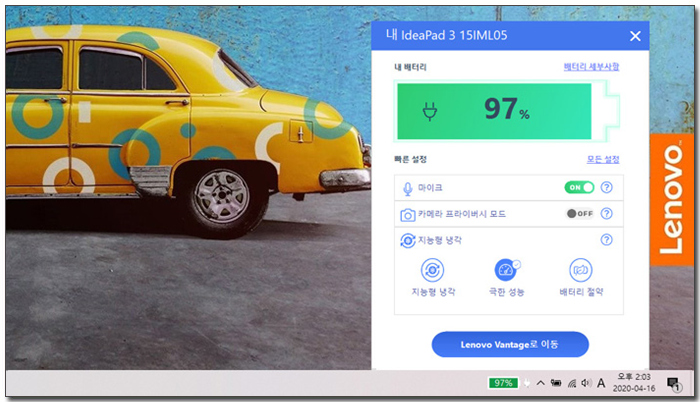Click the 내 배터리 label
Image resolution: width=700 pixels, height=402 pixels.
pos(410,67)
